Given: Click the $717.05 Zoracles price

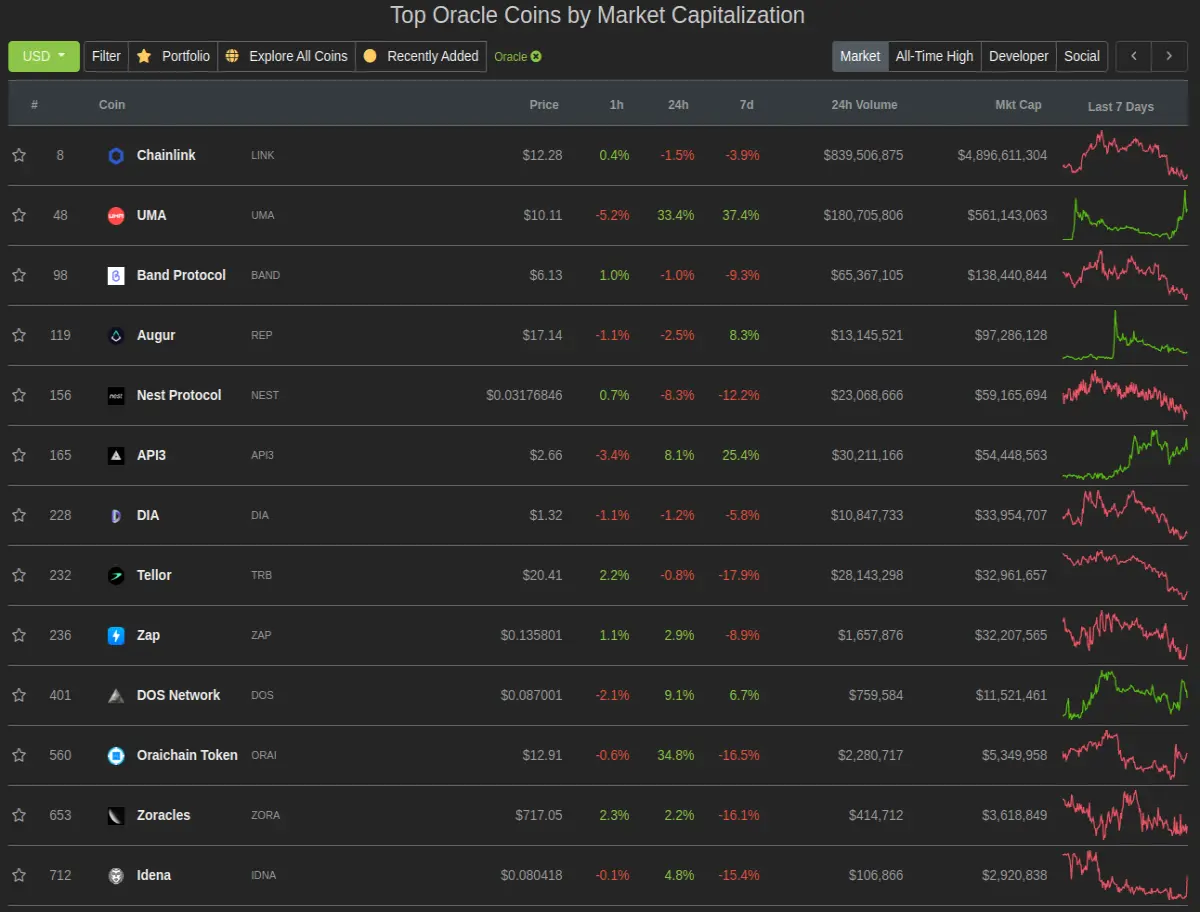Looking at the screenshot, I should tap(539, 815).
